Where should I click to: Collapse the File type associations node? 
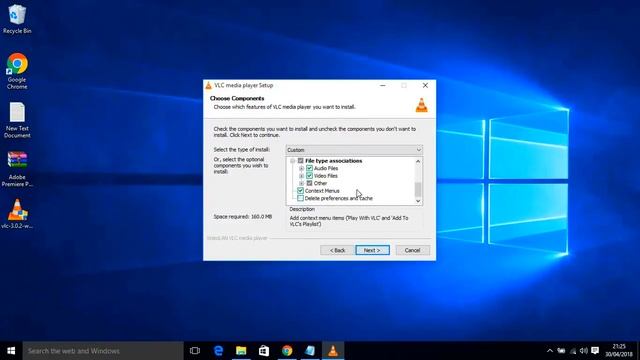pos(293,161)
